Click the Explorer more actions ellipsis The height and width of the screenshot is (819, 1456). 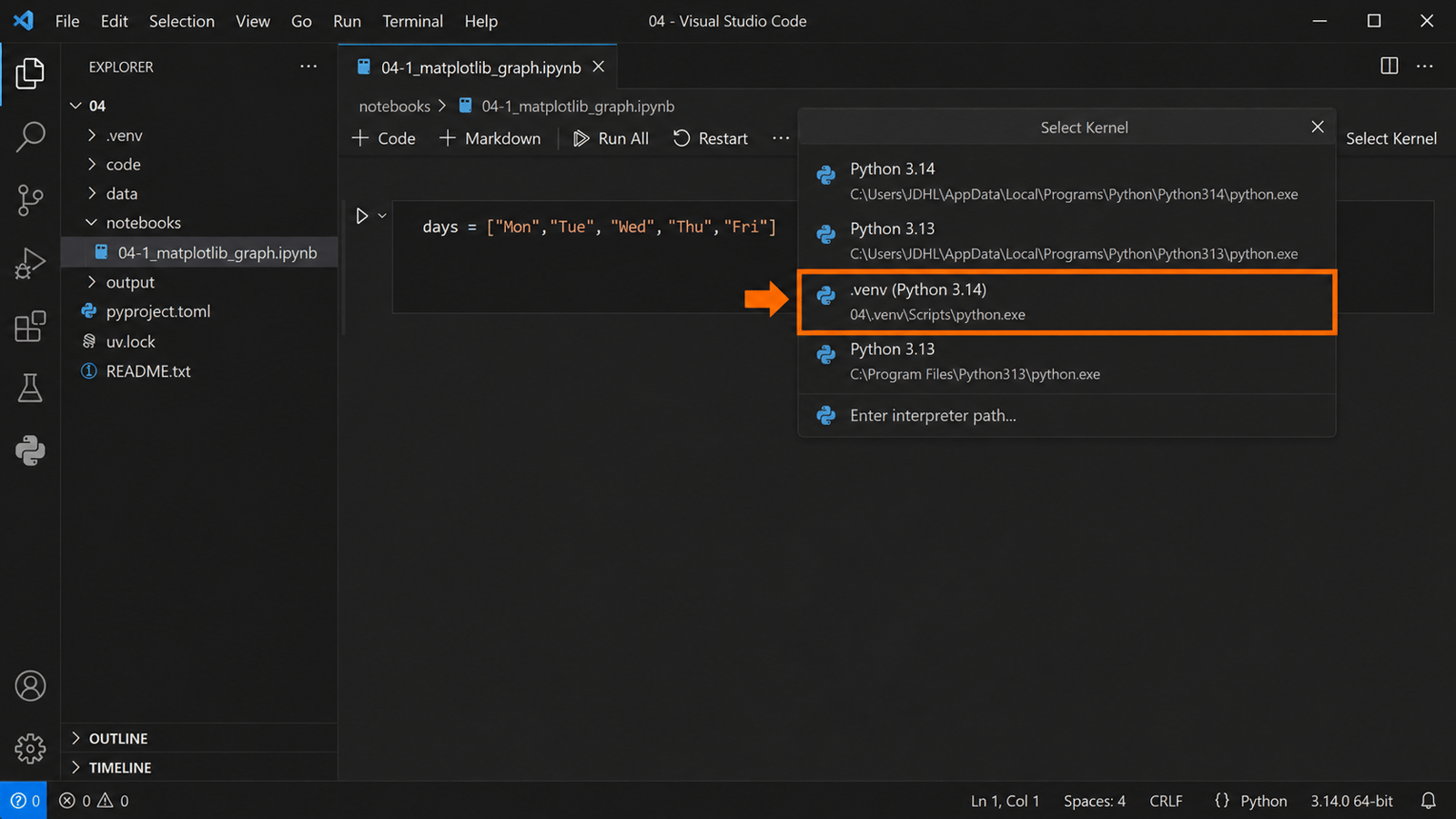coord(308,66)
